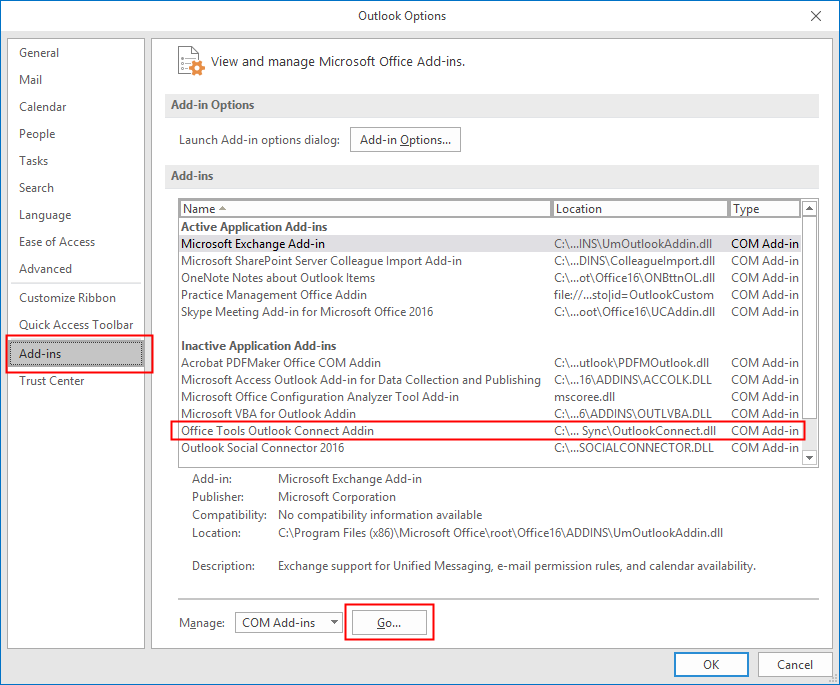Viewport: 840px width, 685px height.
Task: Click scroll up arrow of add-ins list
Action: coord(809,208)
